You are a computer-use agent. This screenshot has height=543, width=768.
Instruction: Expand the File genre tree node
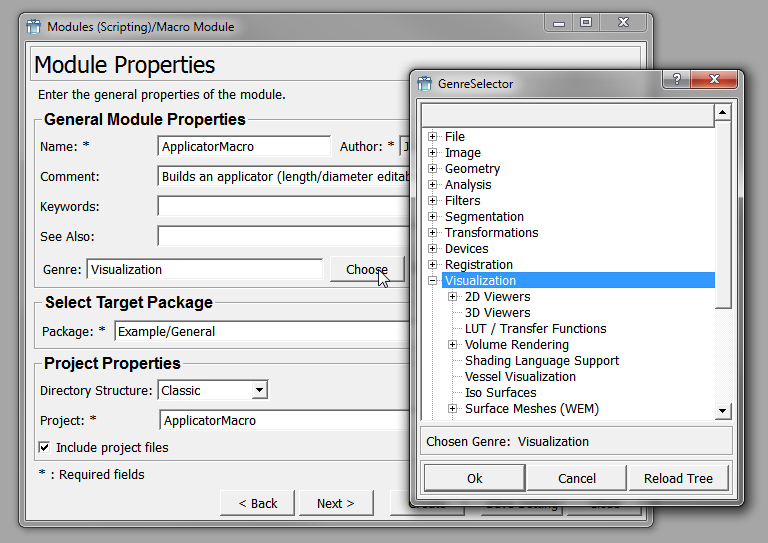pyautogui.click(x=433, y=137)
